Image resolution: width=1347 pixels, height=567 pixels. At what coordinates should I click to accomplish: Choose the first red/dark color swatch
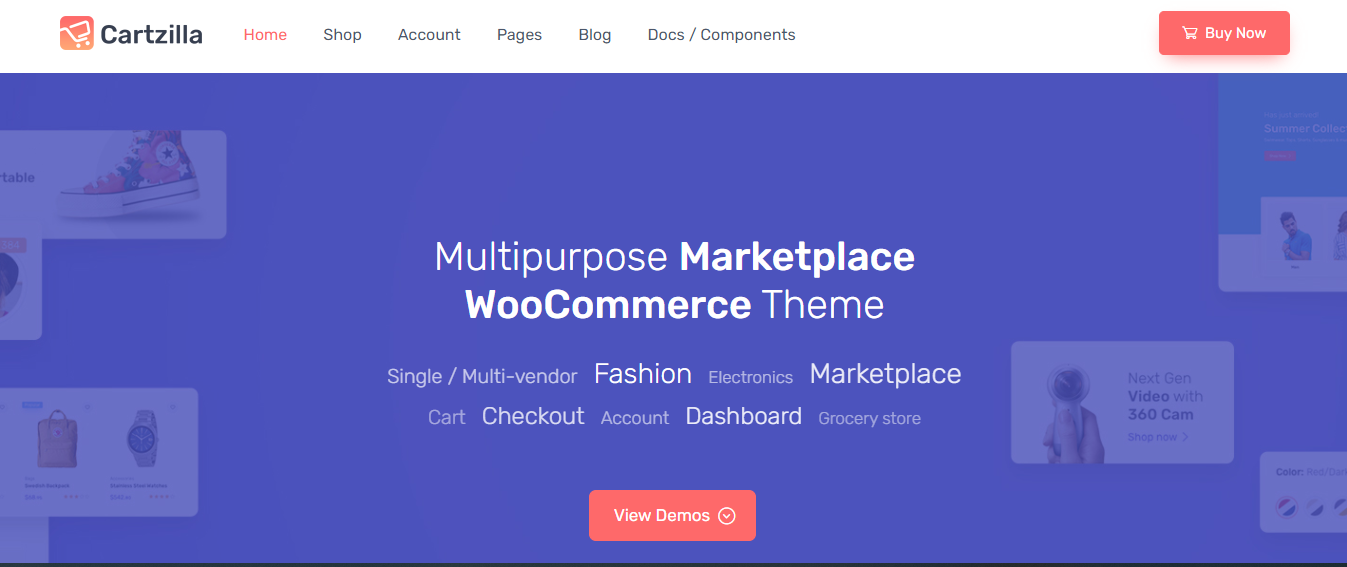[x=1287, y=508]
